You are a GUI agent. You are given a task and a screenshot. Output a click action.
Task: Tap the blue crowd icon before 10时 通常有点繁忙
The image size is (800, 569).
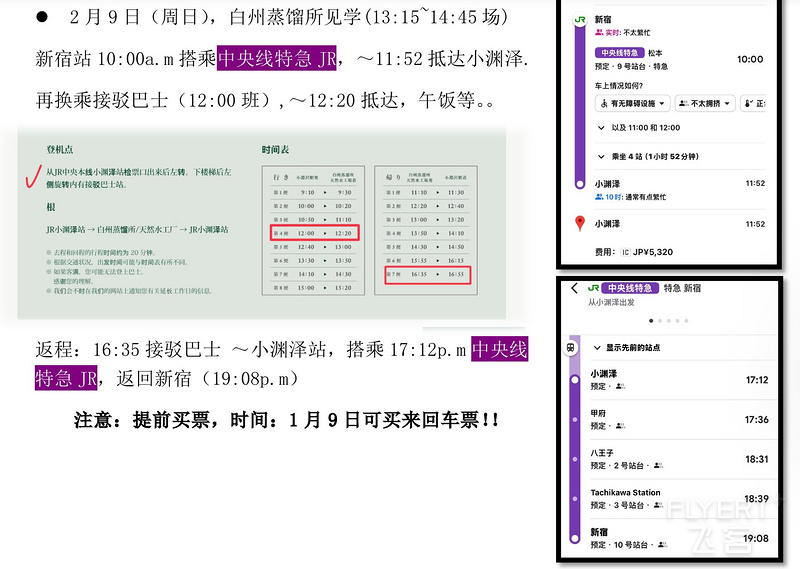599,197
